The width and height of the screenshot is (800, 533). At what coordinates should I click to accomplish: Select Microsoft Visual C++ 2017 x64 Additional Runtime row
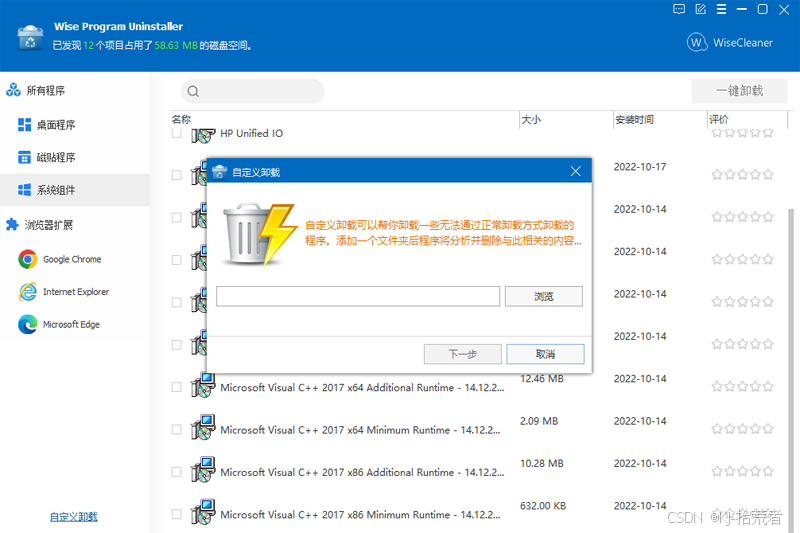pyautogui.click(x=362, y=388)
